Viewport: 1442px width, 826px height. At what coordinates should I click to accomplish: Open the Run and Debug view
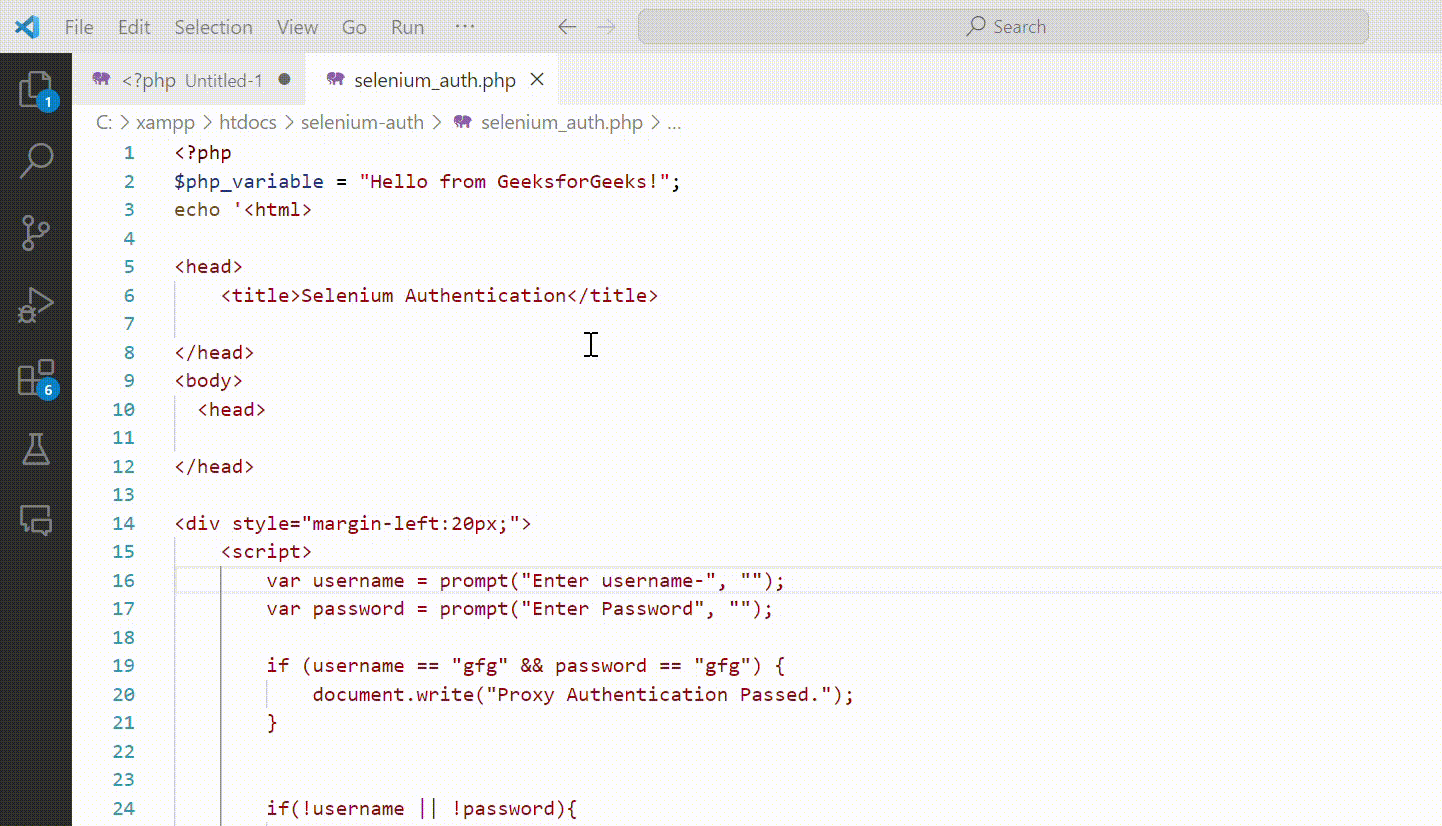(36, 304)
